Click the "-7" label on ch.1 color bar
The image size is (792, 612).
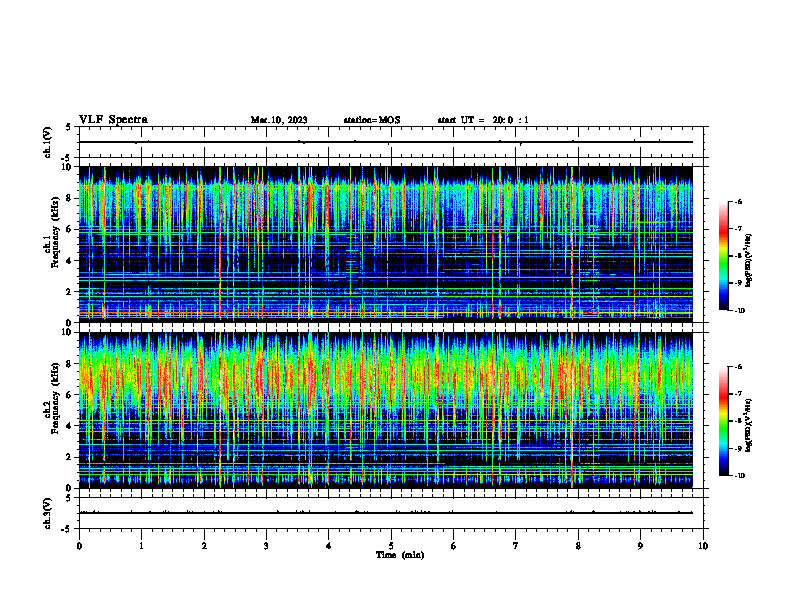(738, 229)
